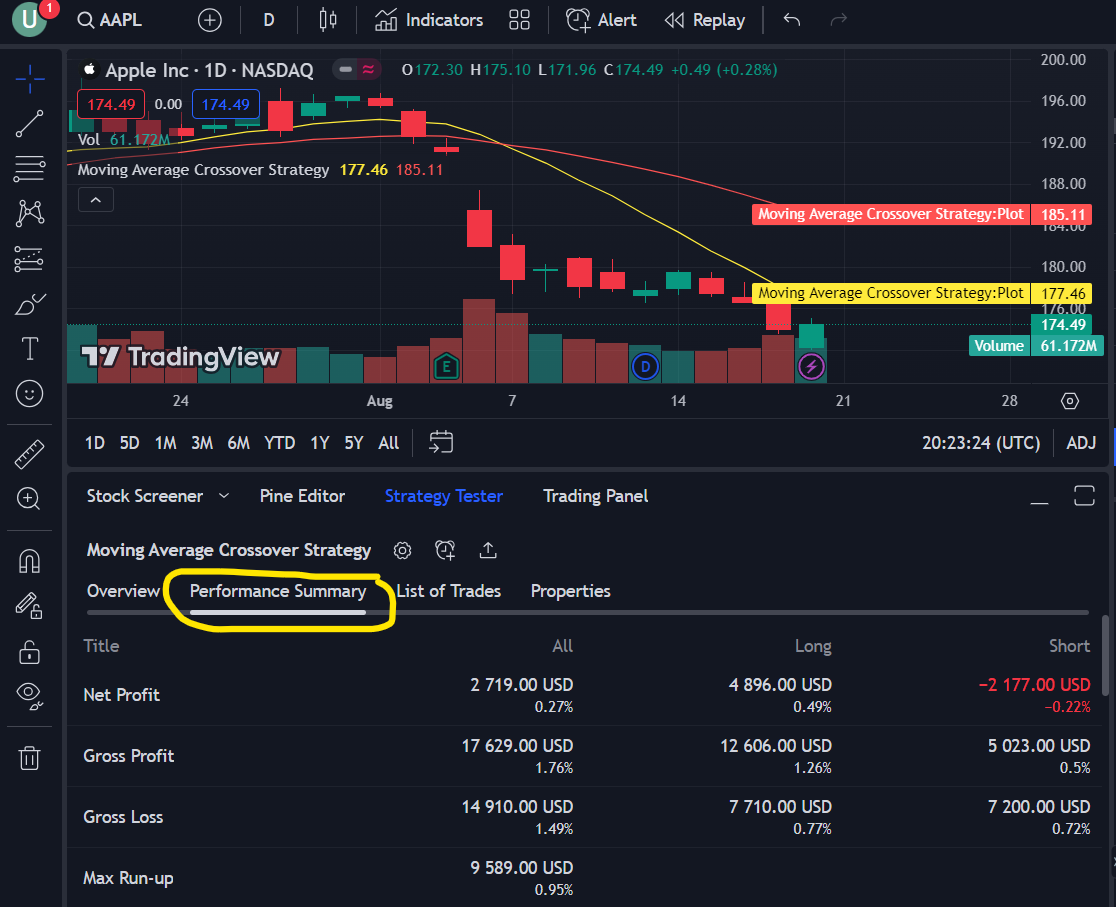Open the AAPL symbol search
The image size is (1116, 907).
click(110, 20)
